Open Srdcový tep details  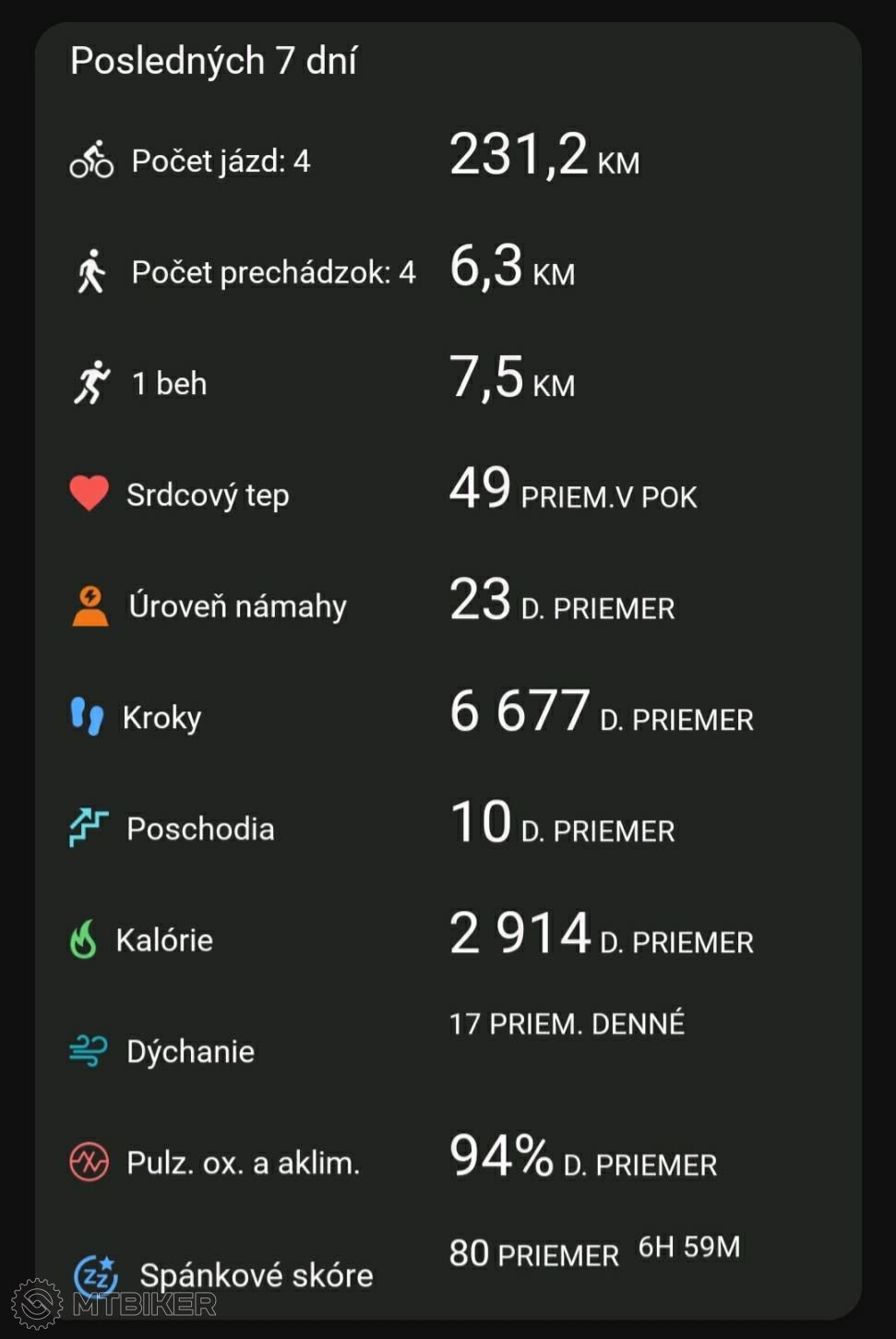tap(448, 494)
